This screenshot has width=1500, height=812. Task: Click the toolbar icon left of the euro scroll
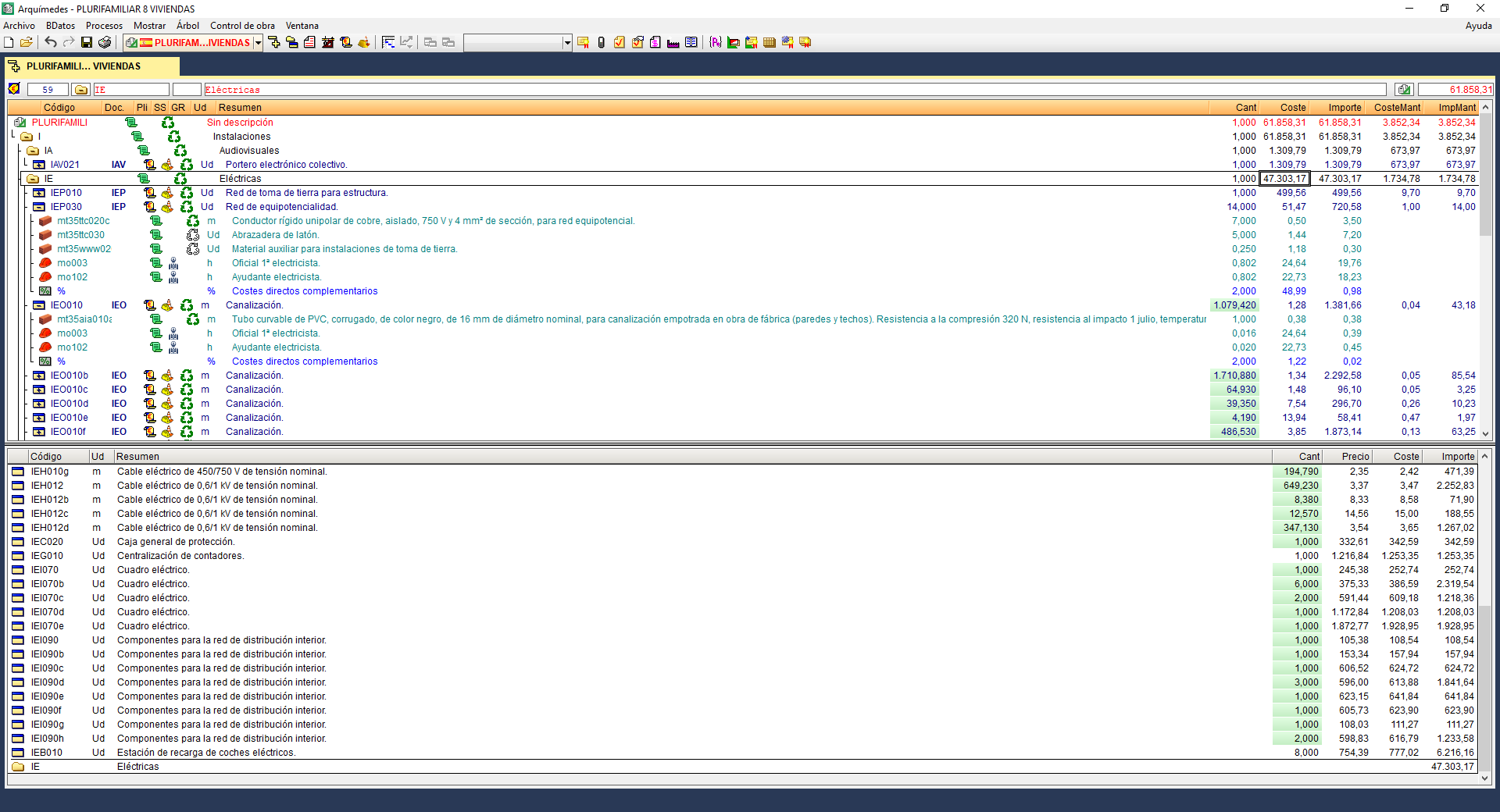coord(328,42)
